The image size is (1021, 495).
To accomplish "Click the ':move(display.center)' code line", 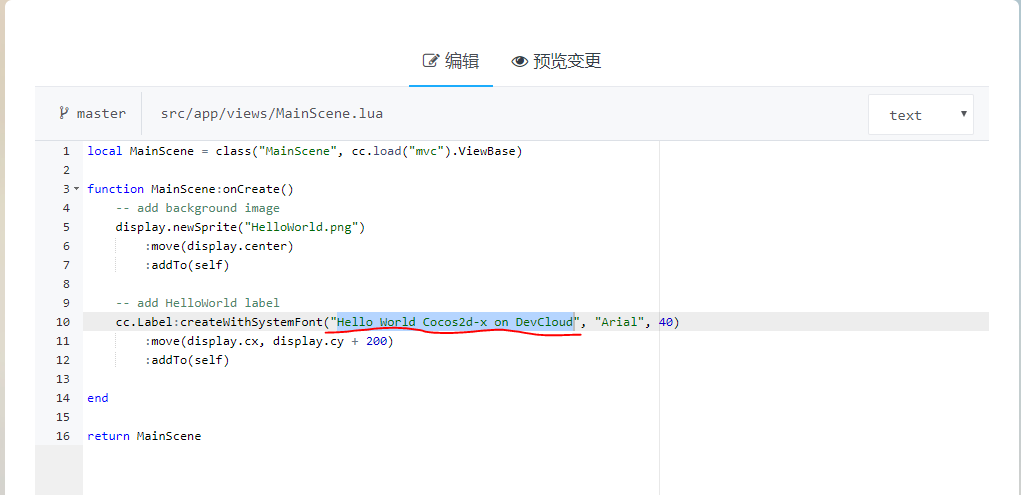I will coord(219,246).
